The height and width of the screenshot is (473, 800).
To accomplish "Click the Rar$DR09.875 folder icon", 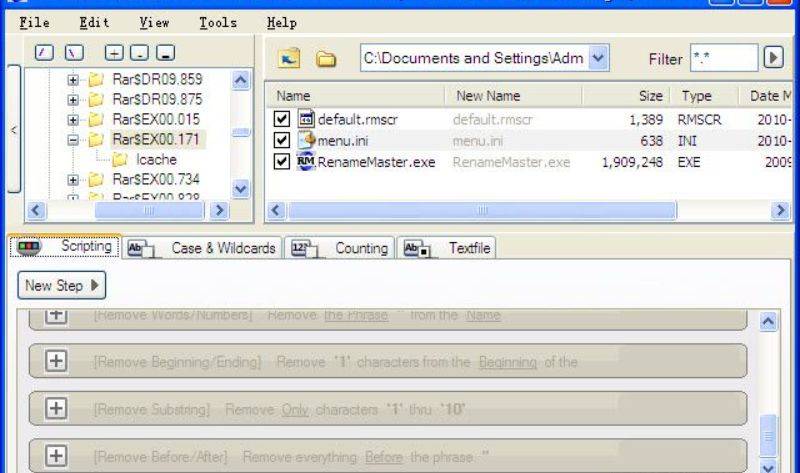I will click(x=95, y=99).
